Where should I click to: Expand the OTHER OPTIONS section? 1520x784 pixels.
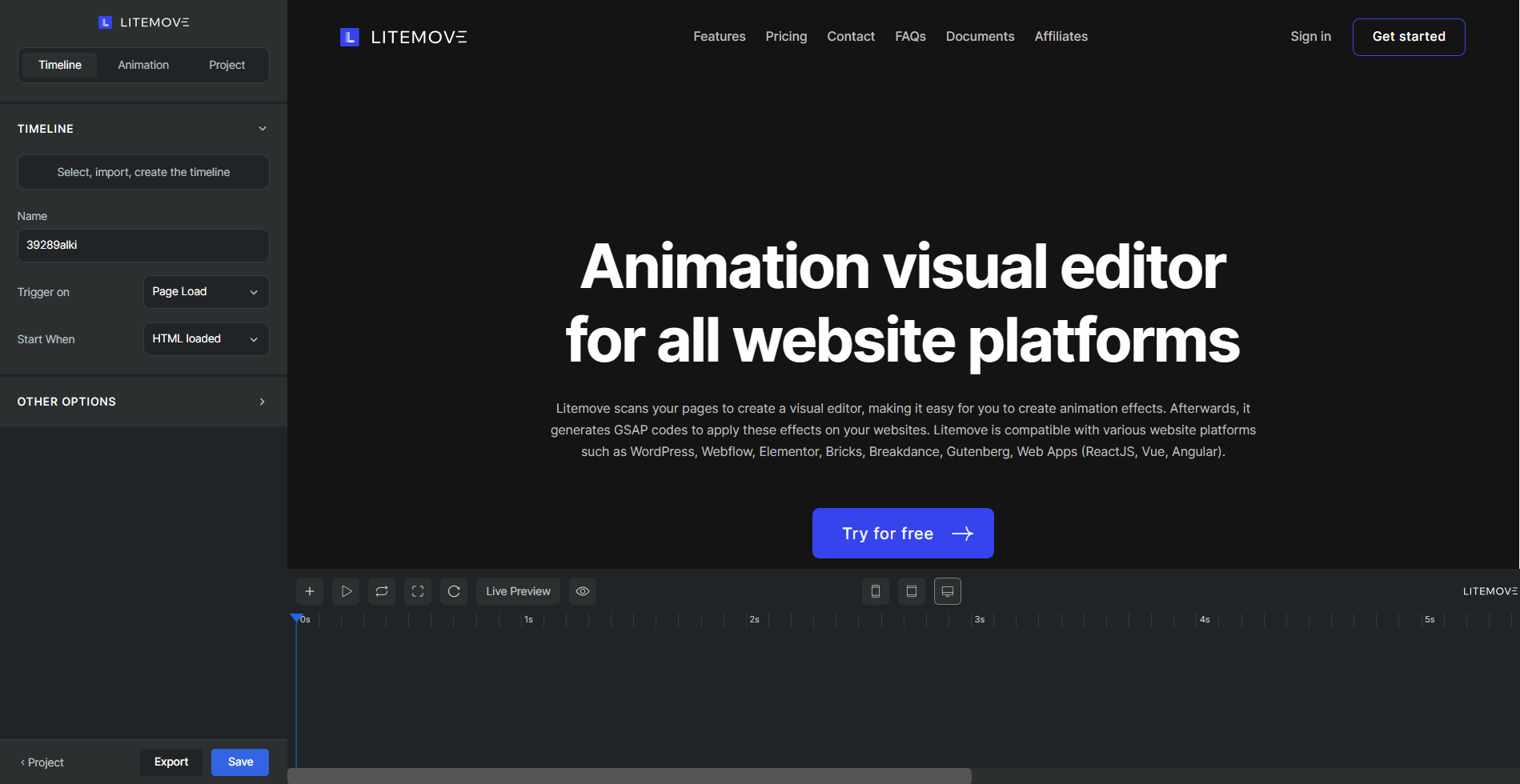142,401
